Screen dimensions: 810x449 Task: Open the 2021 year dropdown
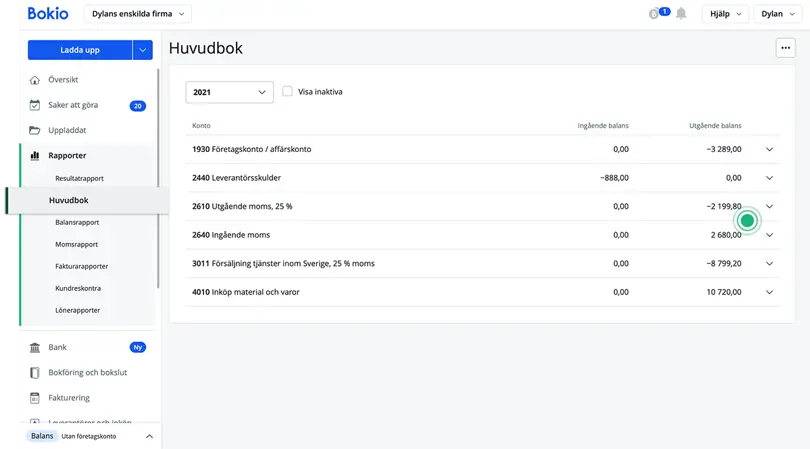pyautogui.click(x=229, y=92)
